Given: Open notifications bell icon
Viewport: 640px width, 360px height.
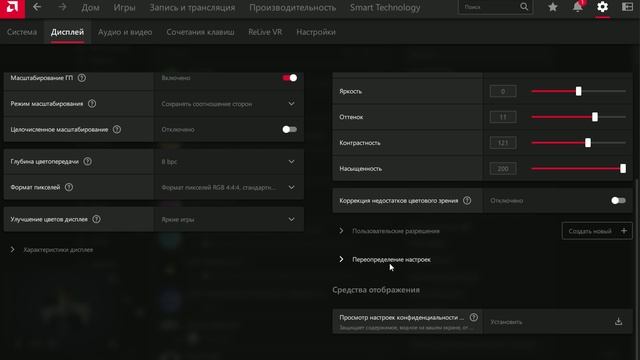Looking at the screenshot, I should click(x=578, y=7).
